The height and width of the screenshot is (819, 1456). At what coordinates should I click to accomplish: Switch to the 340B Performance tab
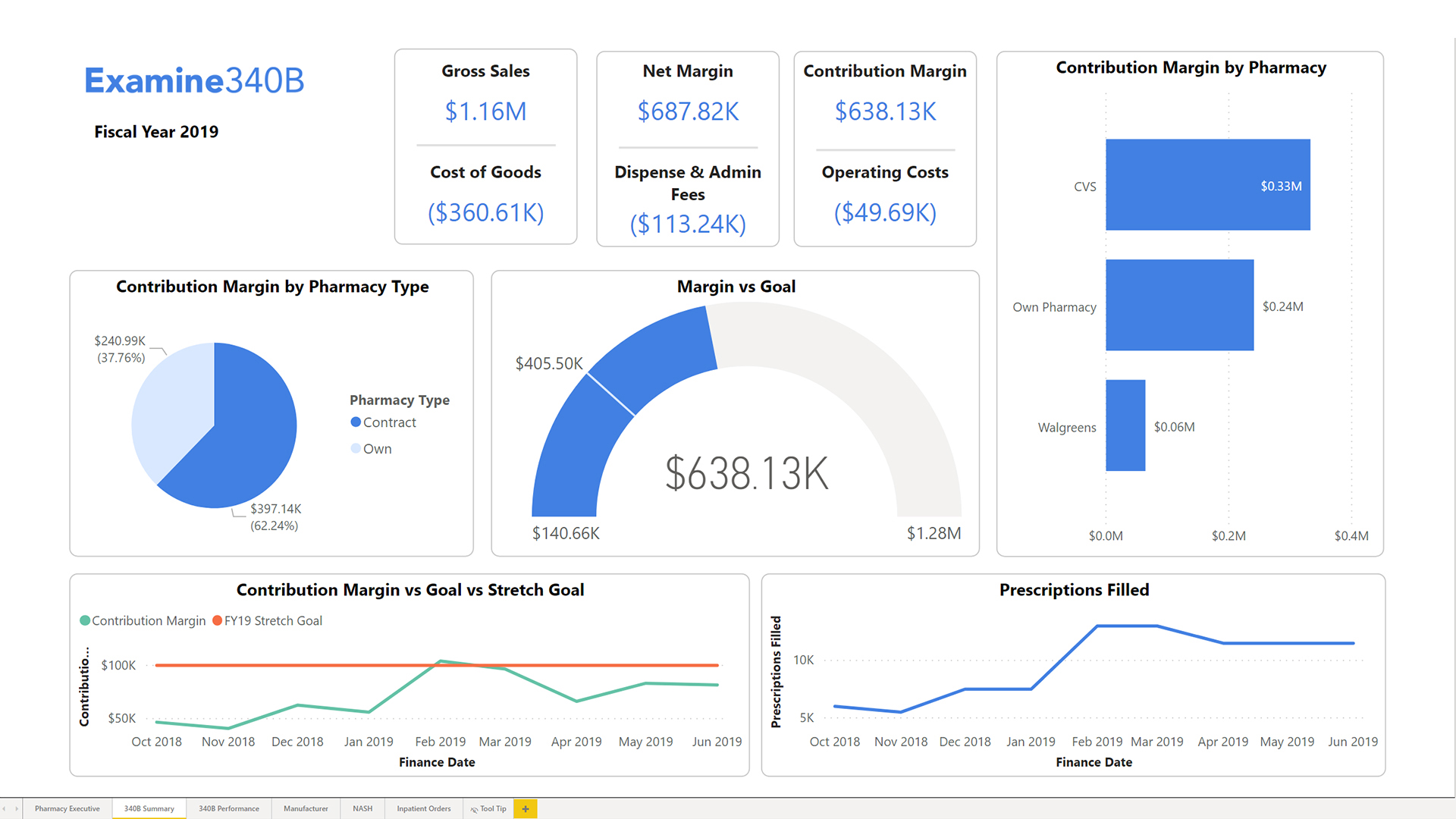click(x=229, y=808)
